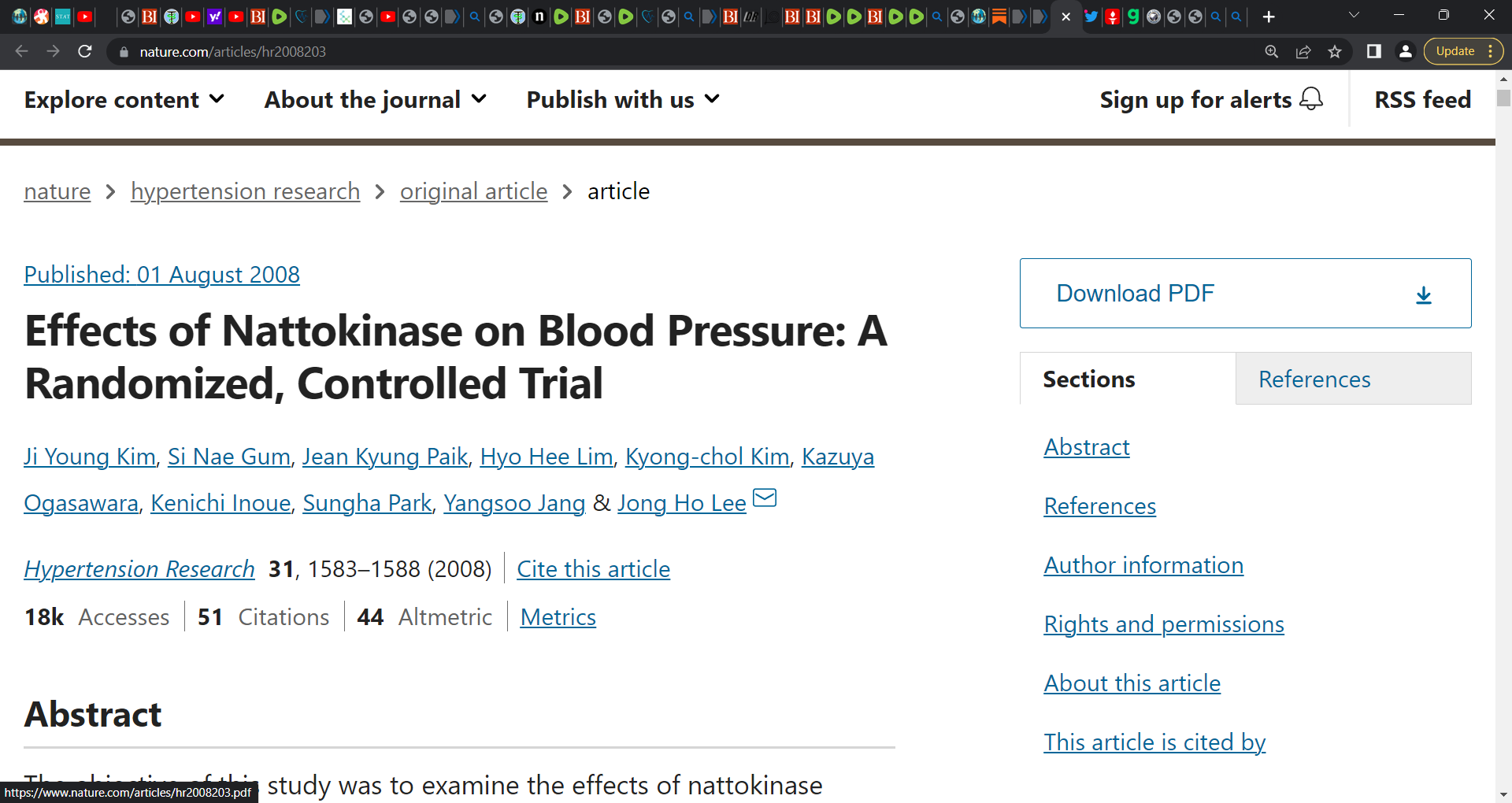Bookmark this page with the star icon

(x=1335, y=51)
